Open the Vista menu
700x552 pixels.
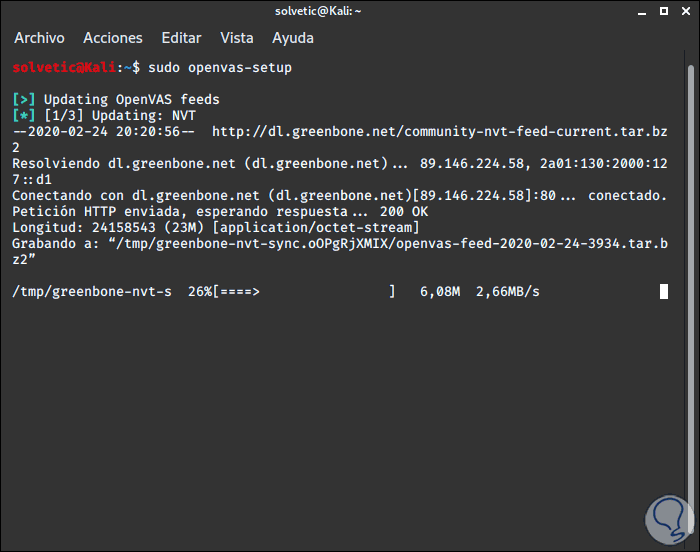(x=237, y=38)
